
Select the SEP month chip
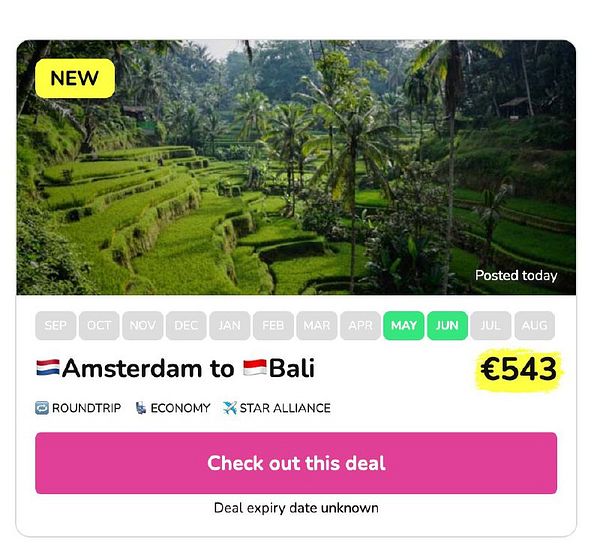[55, 326]
